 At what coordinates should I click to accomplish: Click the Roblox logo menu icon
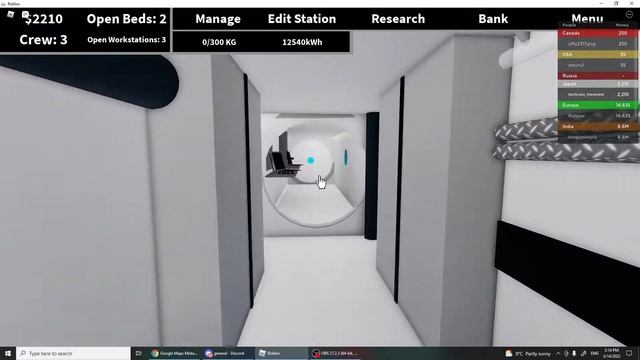pyautogui.click(x=11, y=15)
